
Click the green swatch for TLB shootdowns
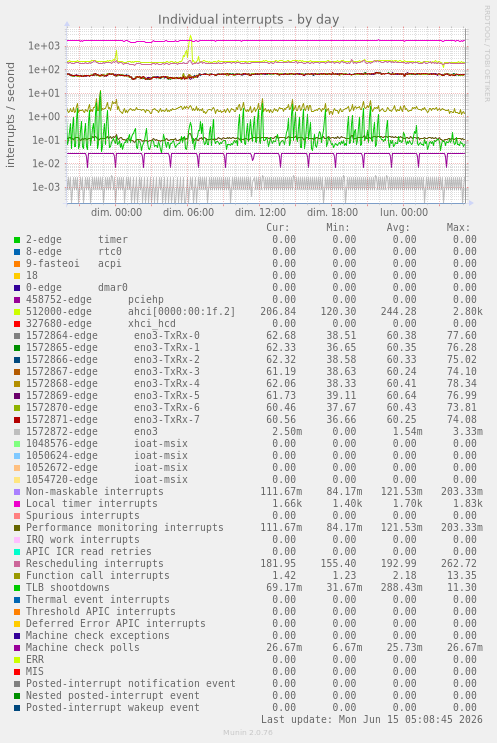[x=17, y=588]
